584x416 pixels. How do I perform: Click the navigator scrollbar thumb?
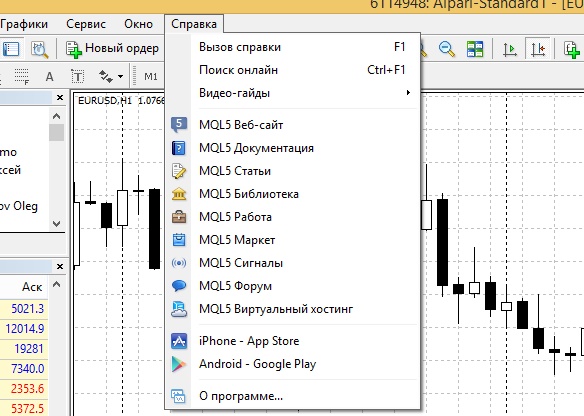57,133
